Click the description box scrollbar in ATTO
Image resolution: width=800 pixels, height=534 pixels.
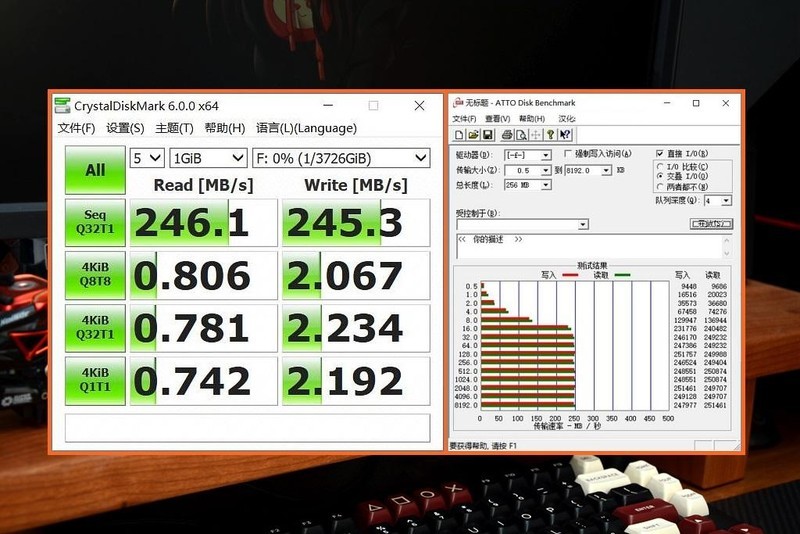(x=727, y=247)
